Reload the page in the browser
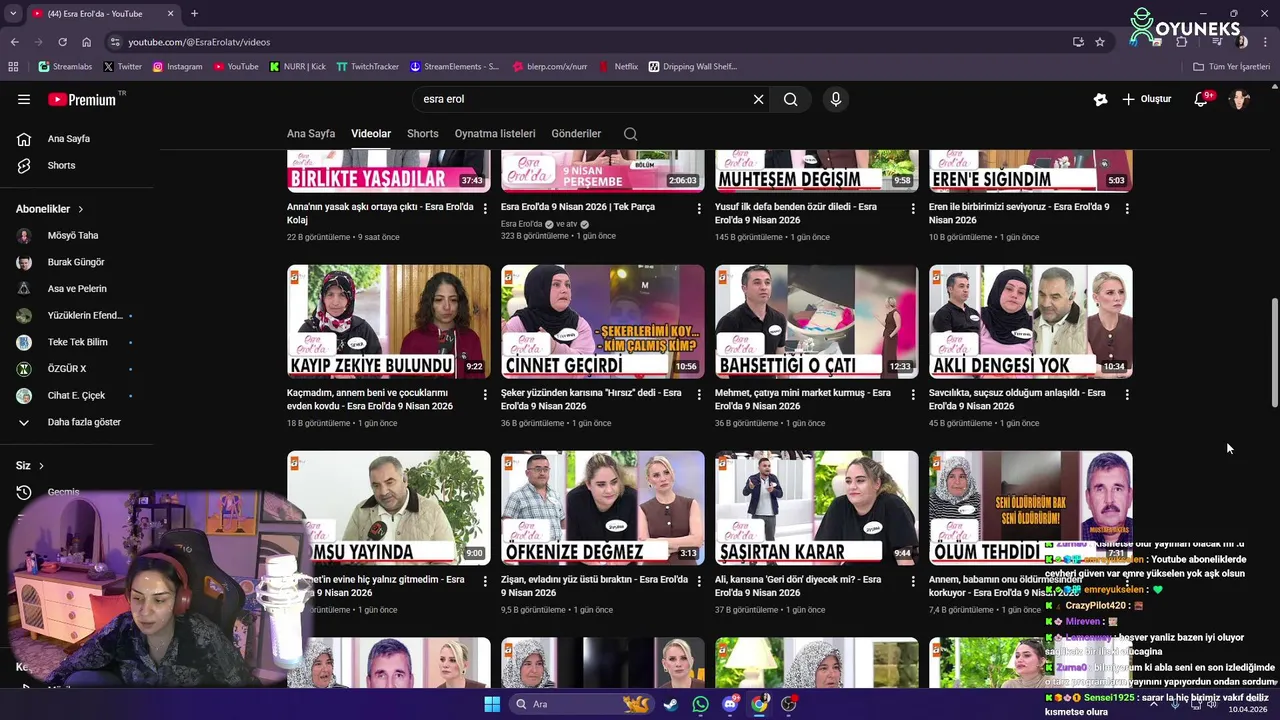The image size is (1280, 720). (62, 42)
